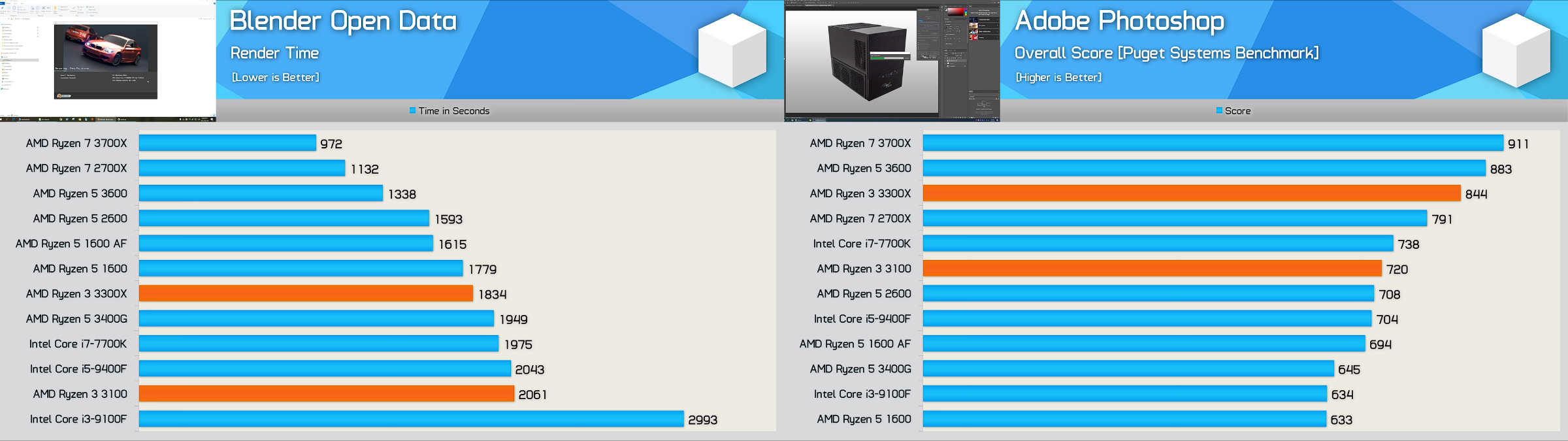Click the Ryzen 7 3700X bar in Blender chart
This screenshot has width=1568, height=441.
coord(227,143)
